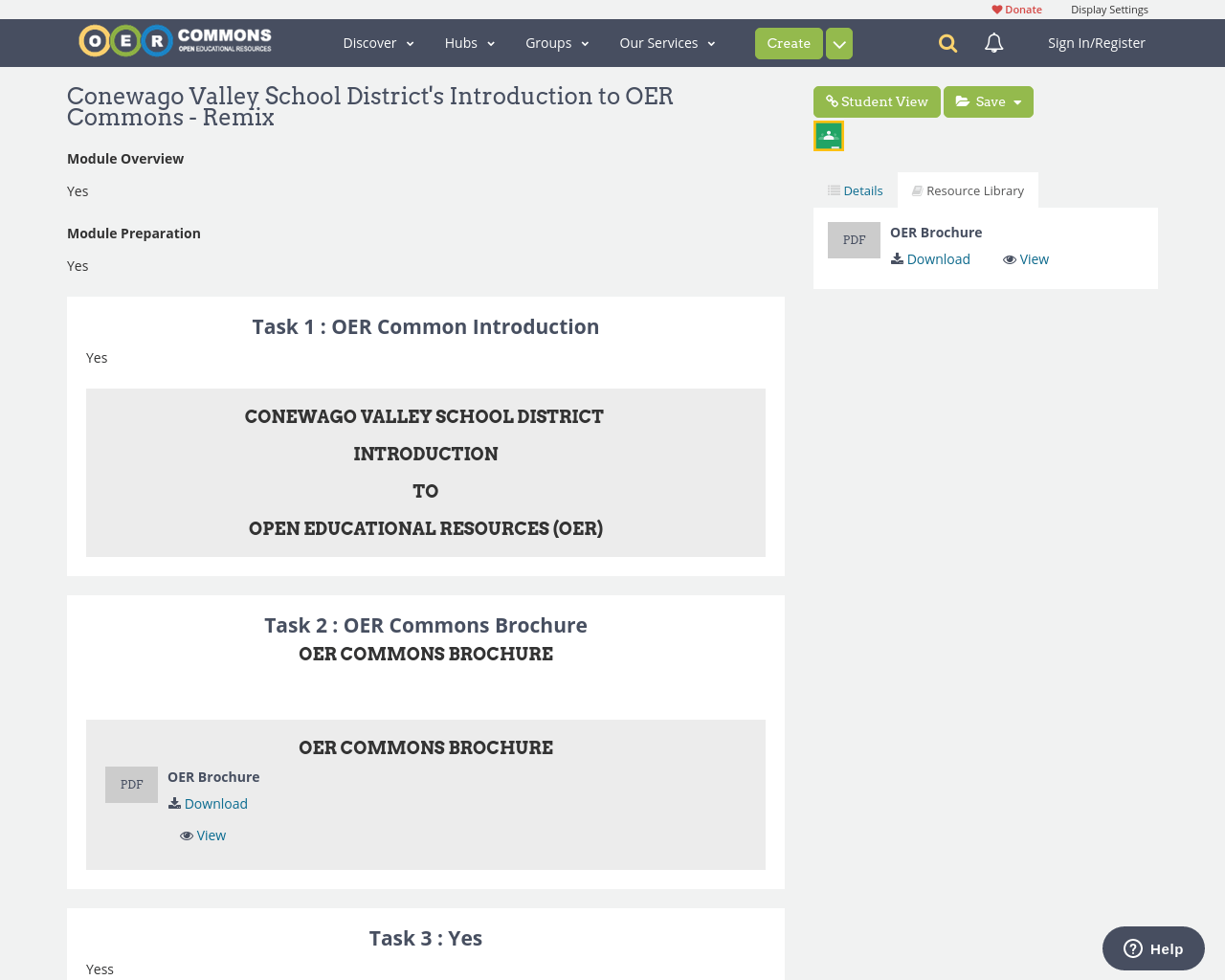
Task: Click the Student View link icon
Action: click(x=834, y=100)
